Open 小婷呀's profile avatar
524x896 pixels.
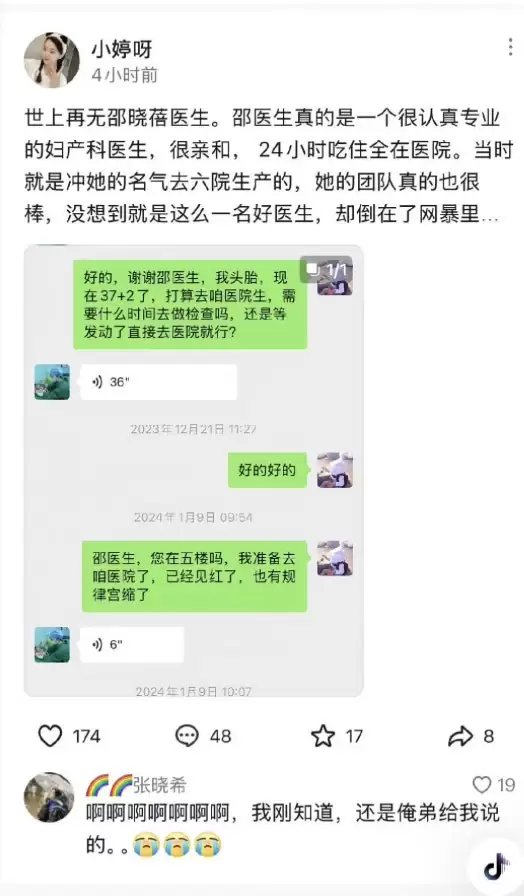pyautogui.click(x=51, y=60)
